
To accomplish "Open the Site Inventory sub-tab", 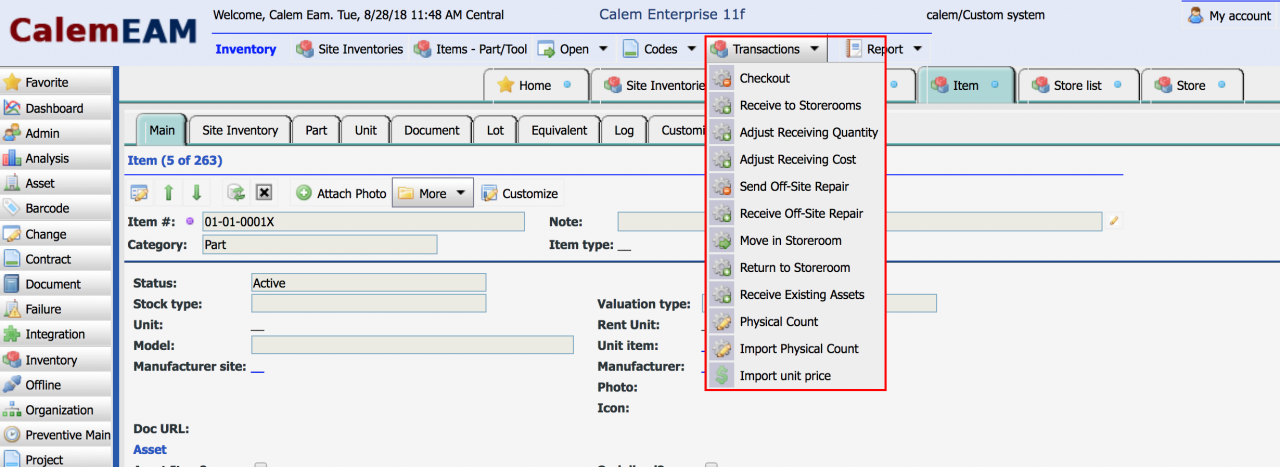I will [240, 130].
